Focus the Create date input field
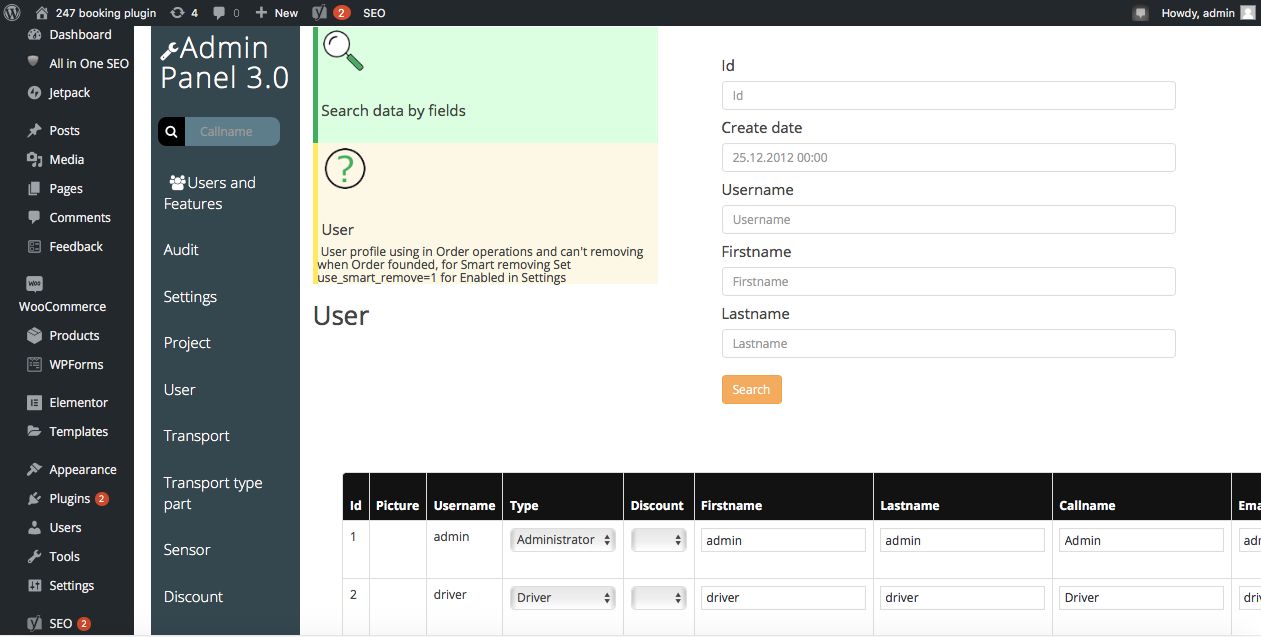Screen dimensions: 1261x637 tap(948, 157)
